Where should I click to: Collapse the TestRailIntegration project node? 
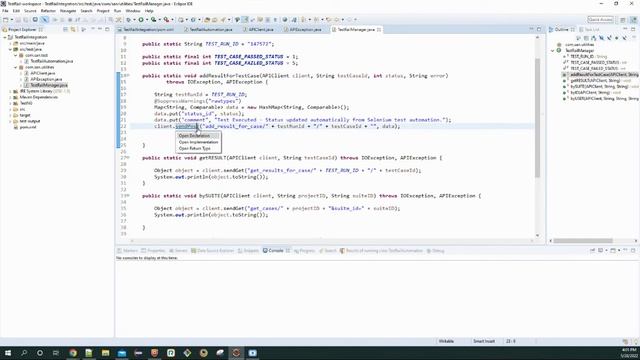[5, 37]
